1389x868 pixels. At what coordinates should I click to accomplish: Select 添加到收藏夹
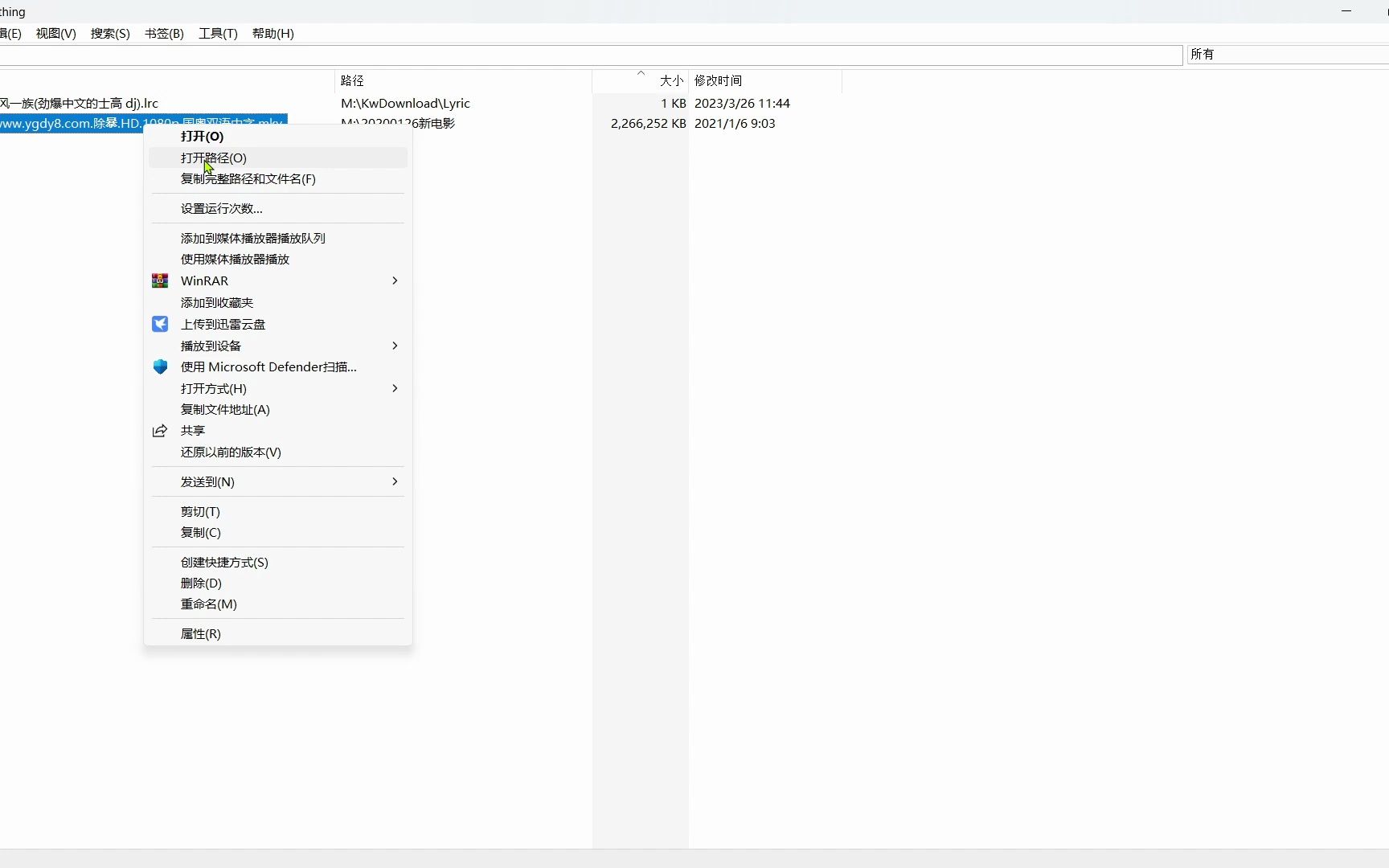[x=278, y=302]
